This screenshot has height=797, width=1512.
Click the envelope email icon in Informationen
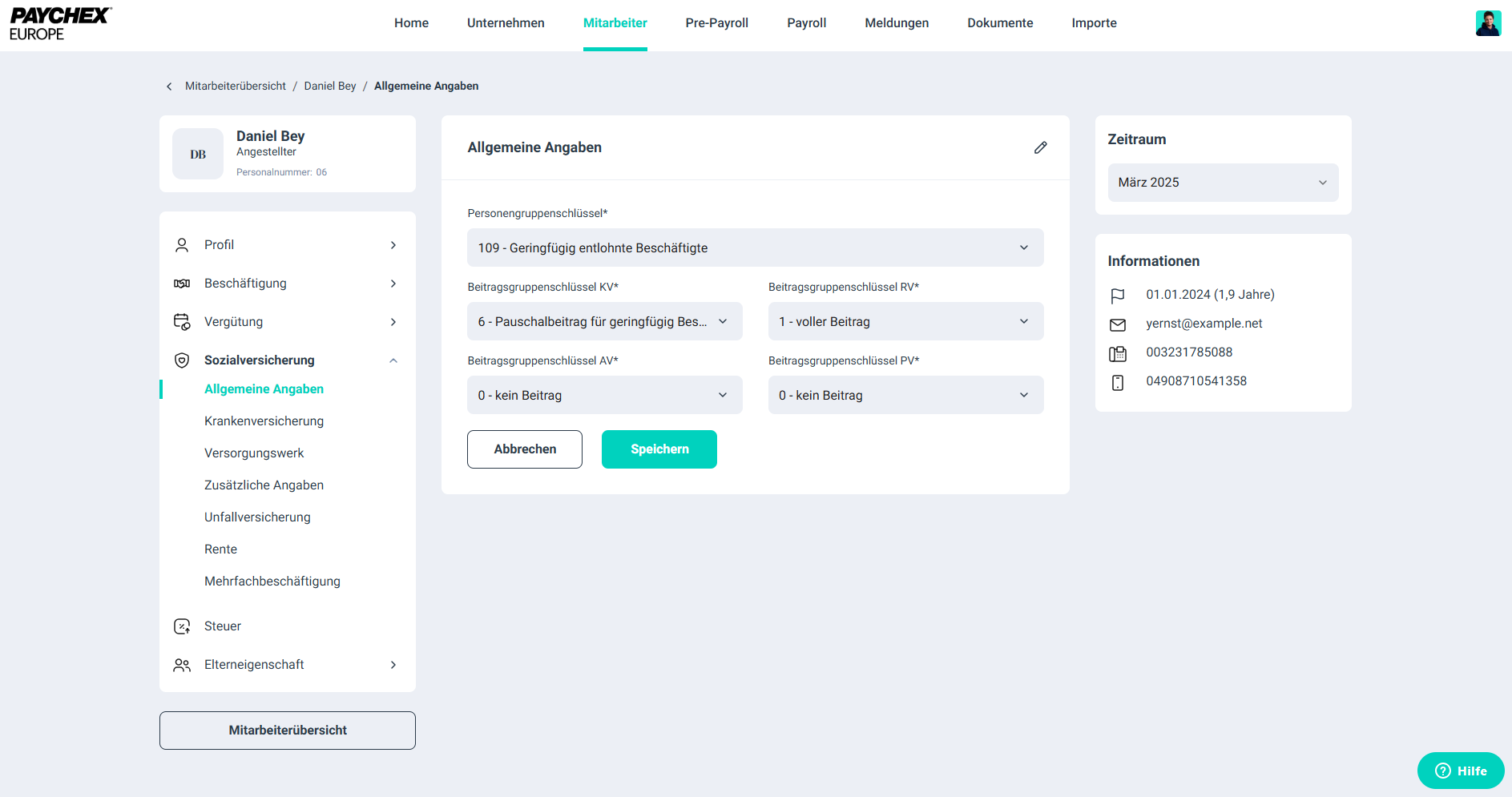(x=1118, y=324)
